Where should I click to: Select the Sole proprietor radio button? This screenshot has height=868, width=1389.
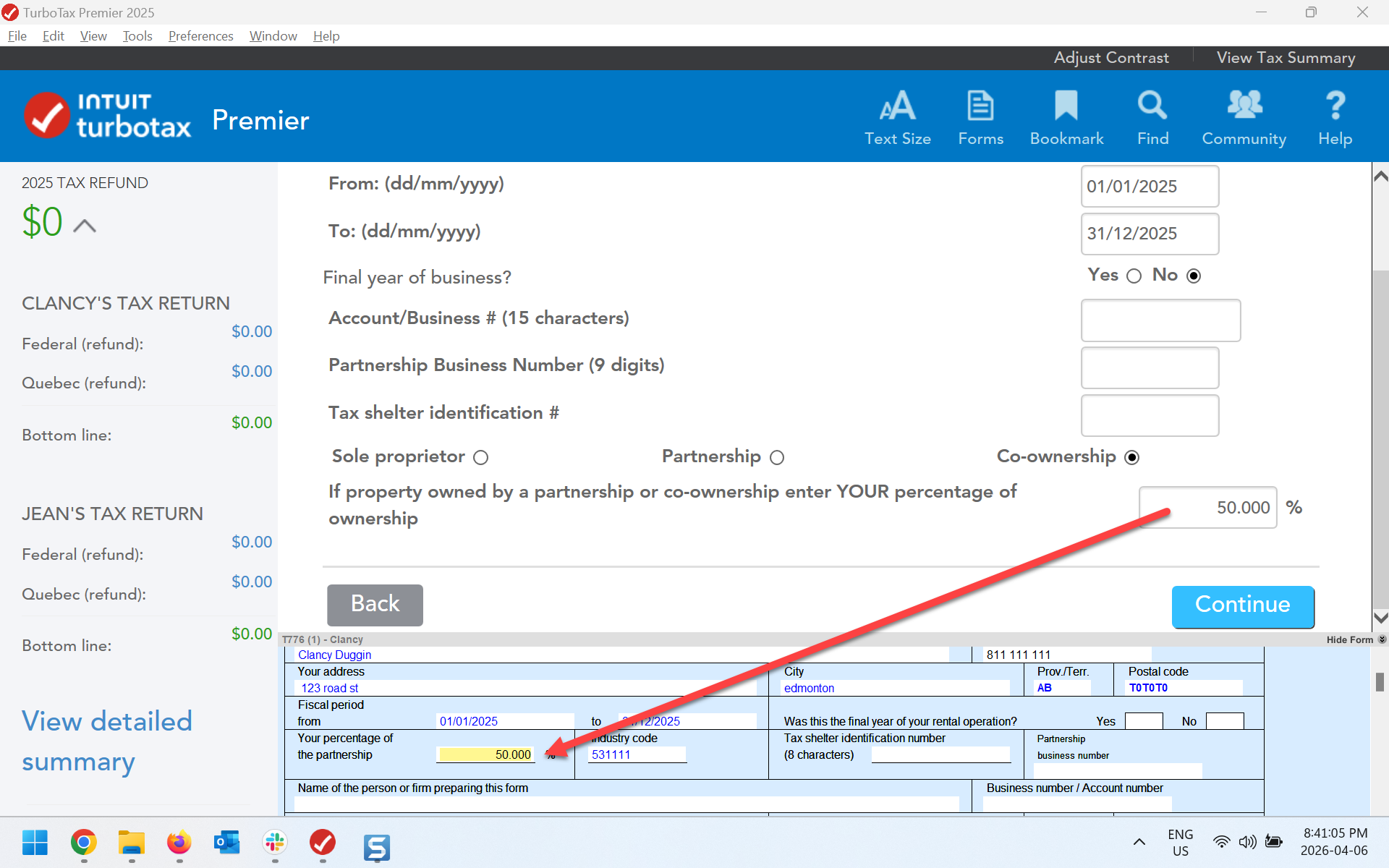point(481,457)
